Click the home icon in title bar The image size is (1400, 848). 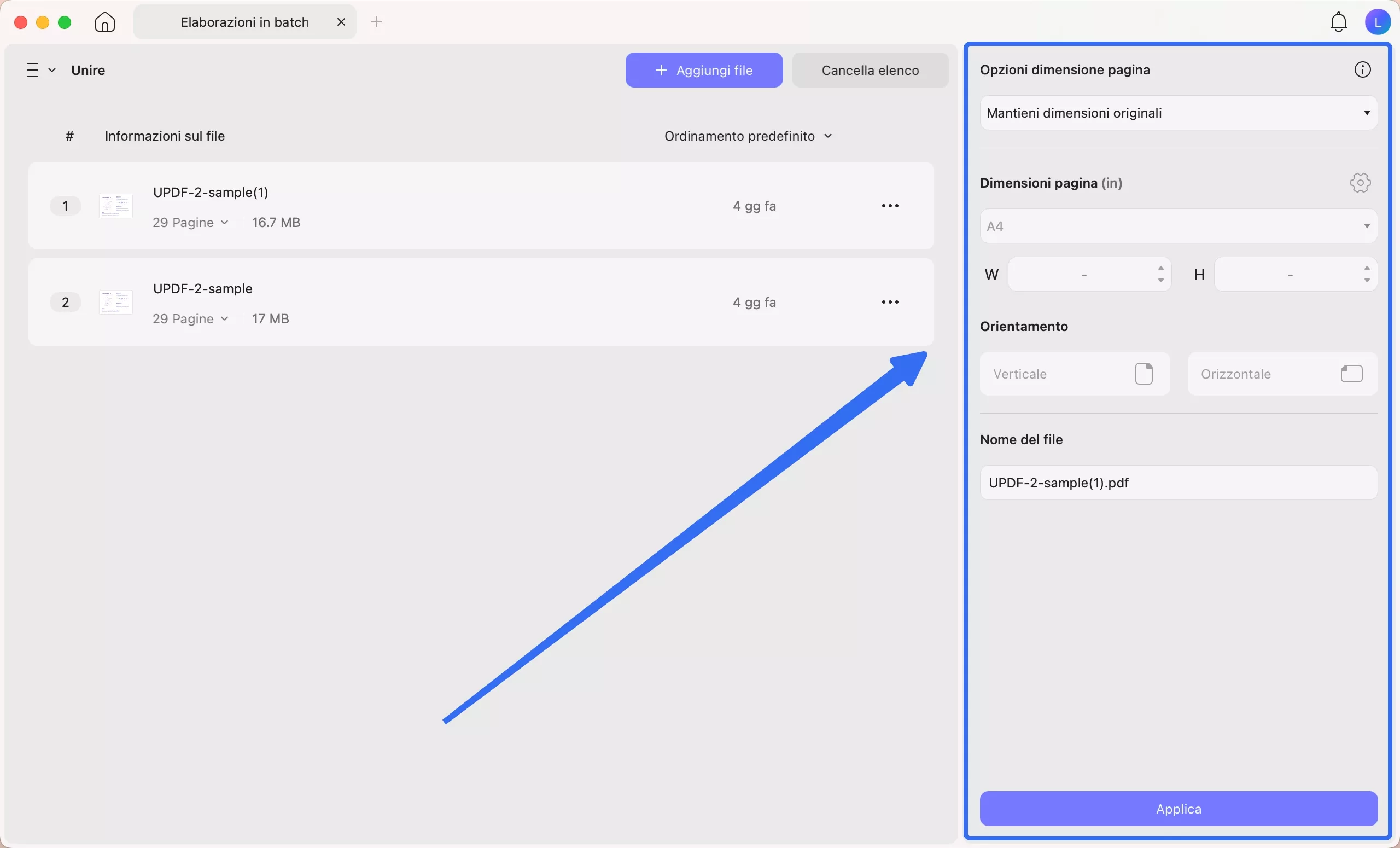point(104,22)
